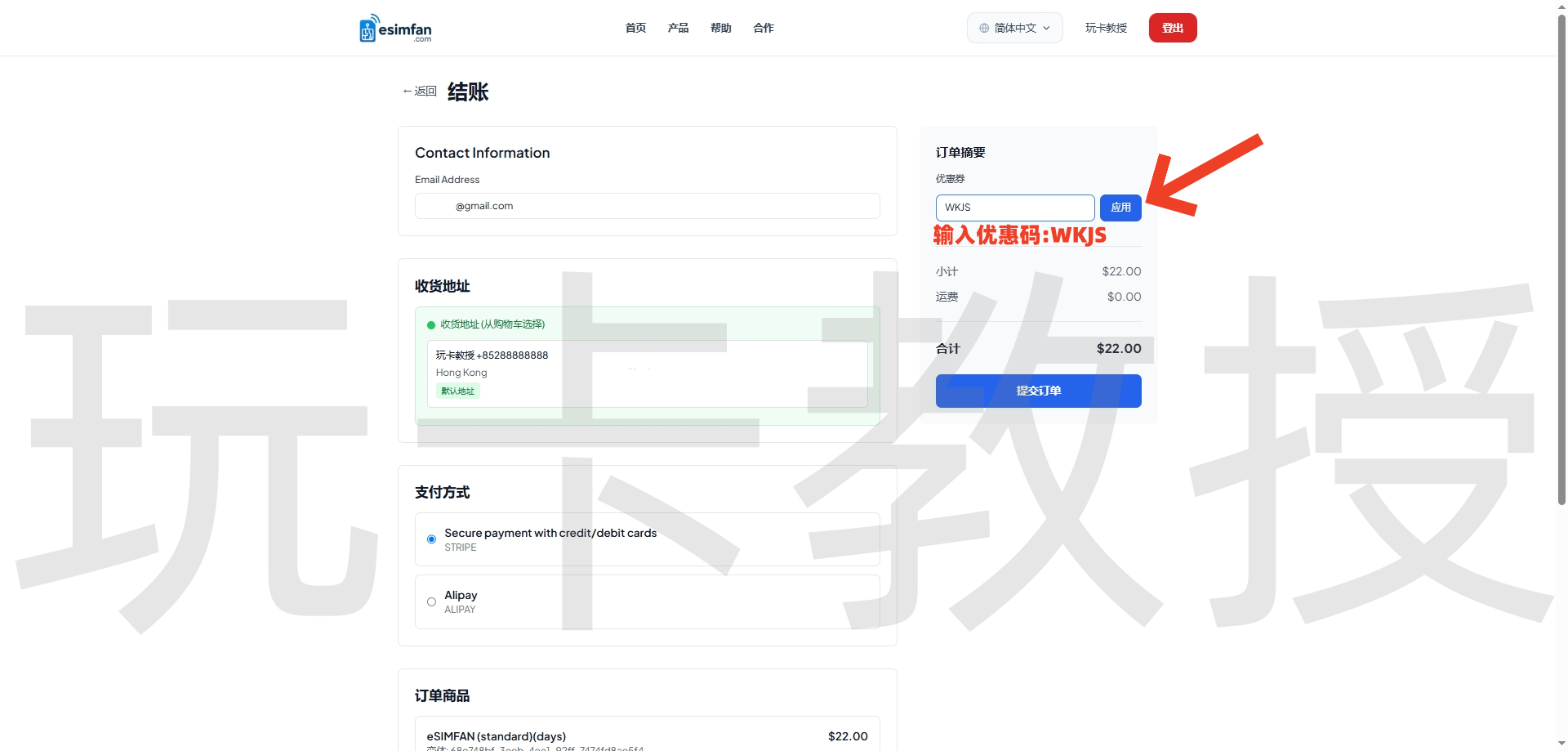Viewport: 1568px width, 751px height.
Task: Click the 收货地址 (从购物车选择) label
Action: [492, 324]
